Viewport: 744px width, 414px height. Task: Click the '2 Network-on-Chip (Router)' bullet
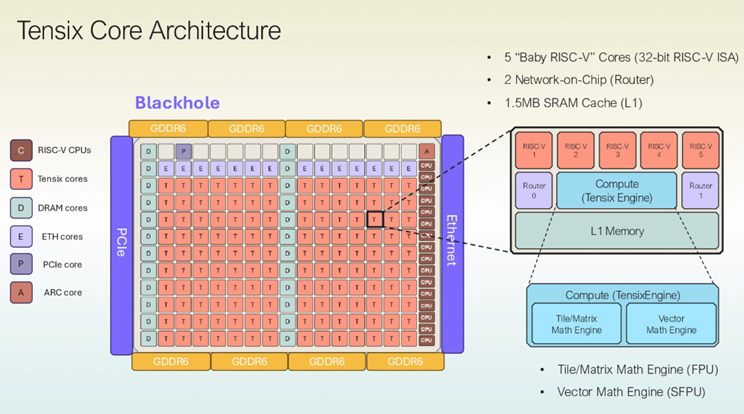coord(579,80)
